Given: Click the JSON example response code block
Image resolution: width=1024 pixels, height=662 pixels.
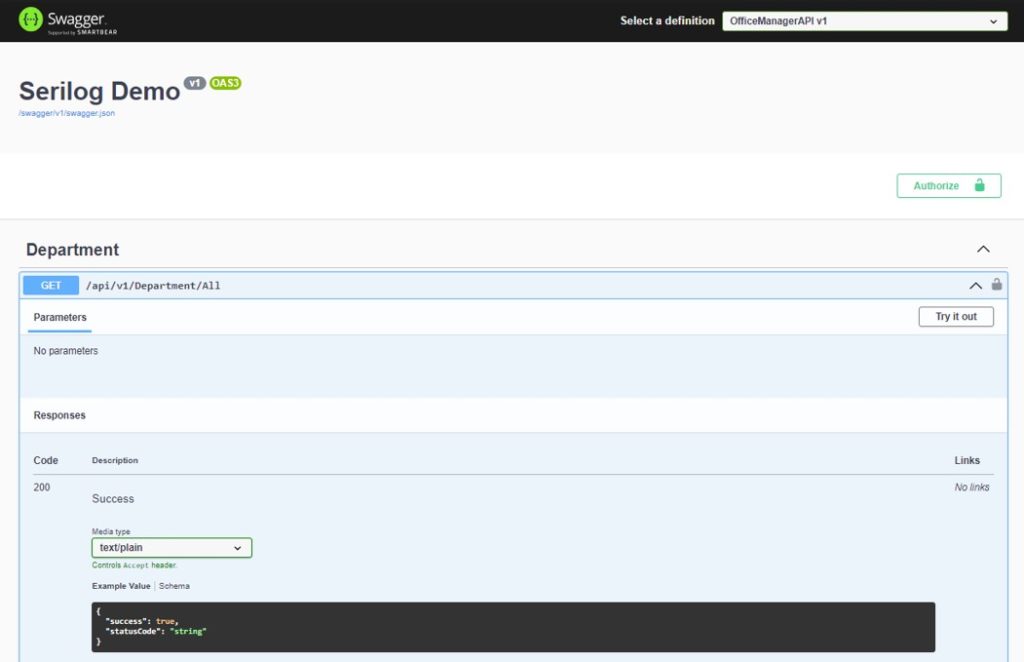Looking at the screenshot, I should click(x=512, y=627).
